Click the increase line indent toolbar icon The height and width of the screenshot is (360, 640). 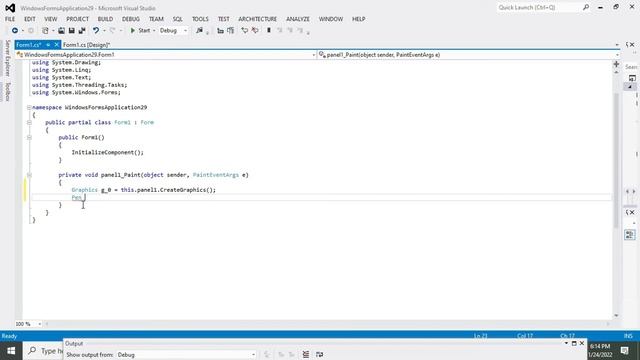click(x=231, y=31)
